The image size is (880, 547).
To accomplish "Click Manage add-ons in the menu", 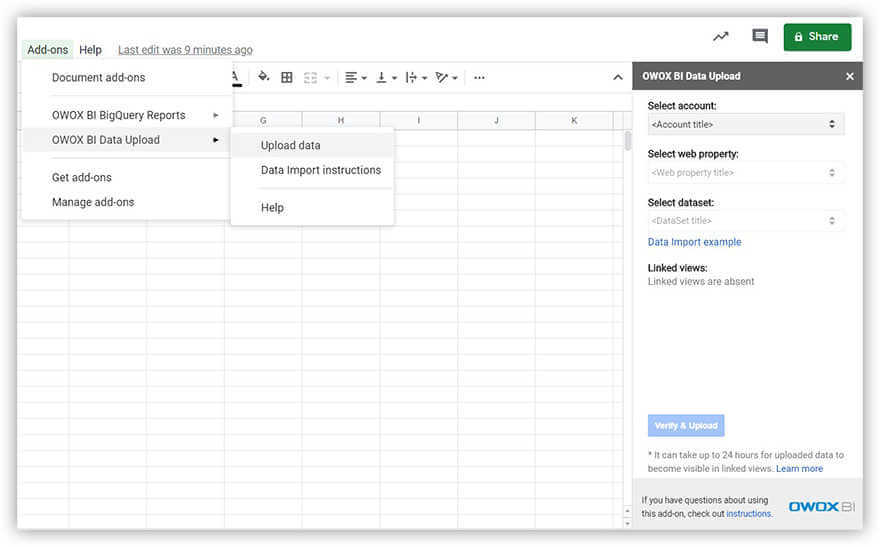I will click(x=93, y=202).
